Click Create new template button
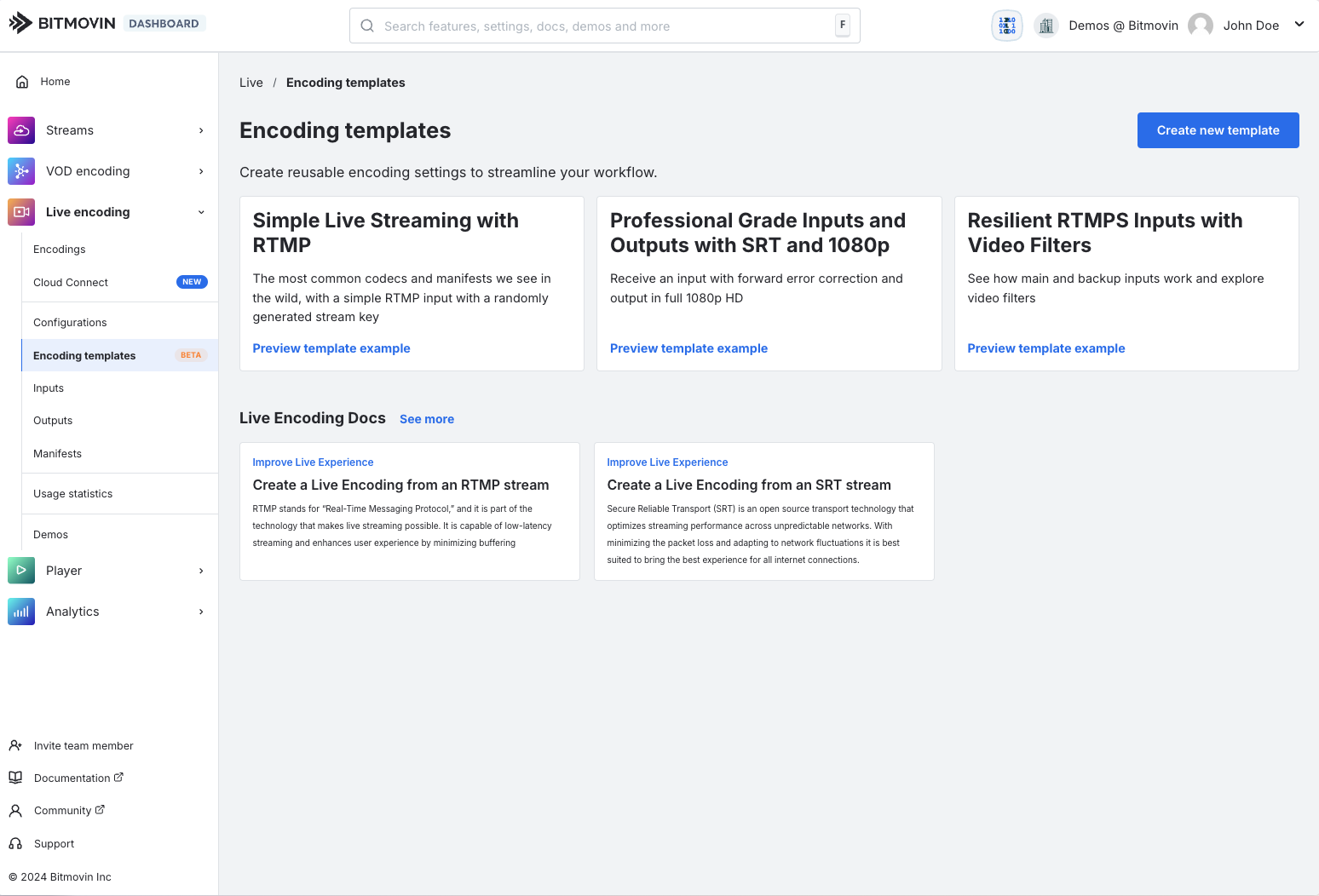Viewport: 1319px width, 896px height. click(1218, 130)
